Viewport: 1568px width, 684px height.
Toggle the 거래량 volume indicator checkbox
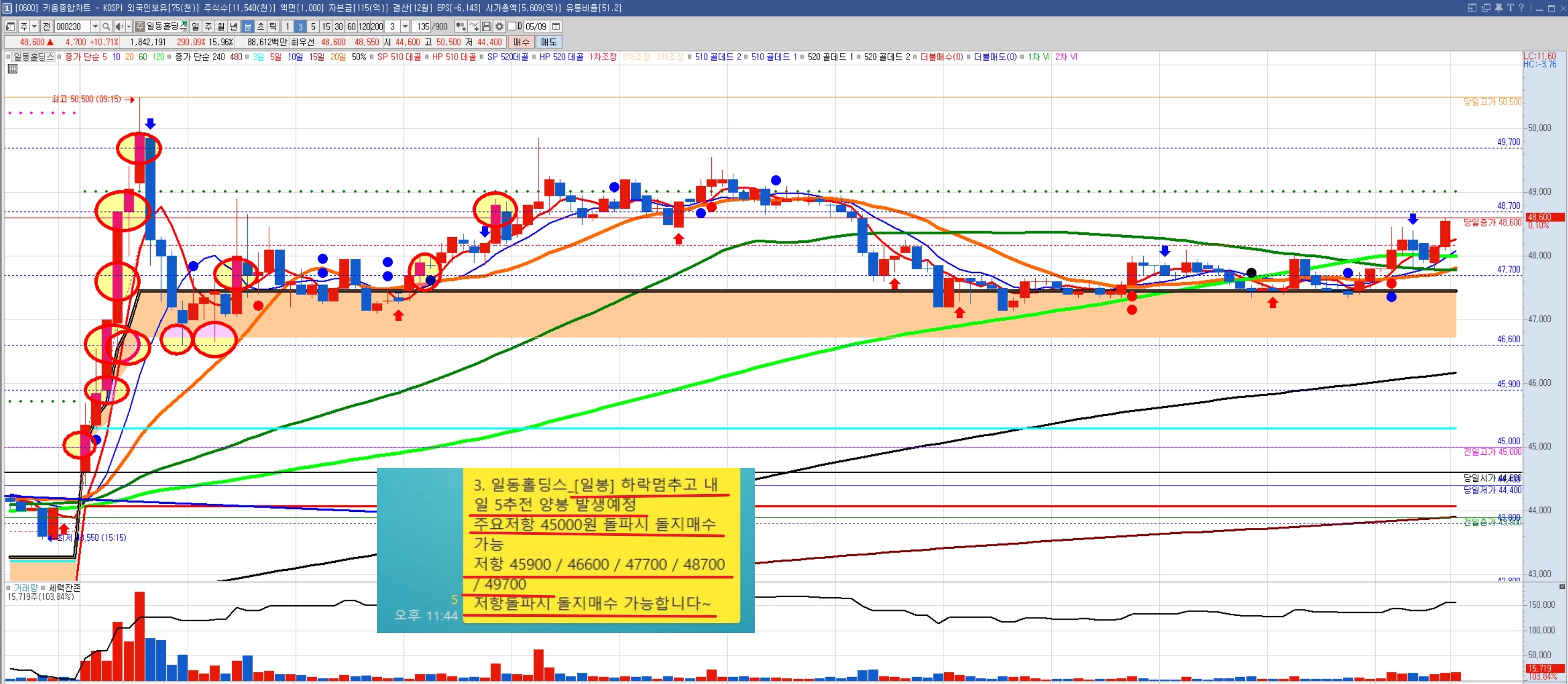(9, 588)
